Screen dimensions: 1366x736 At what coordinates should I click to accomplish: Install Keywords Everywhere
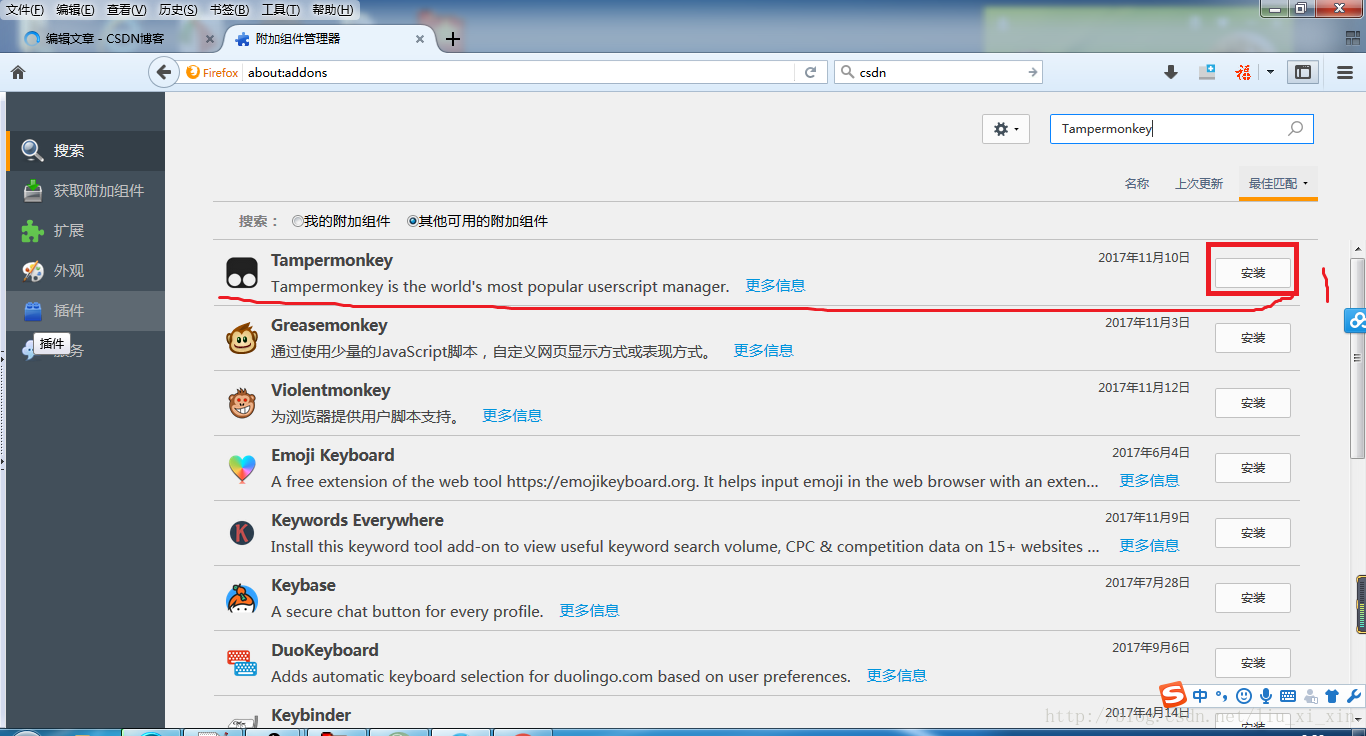1253,533
